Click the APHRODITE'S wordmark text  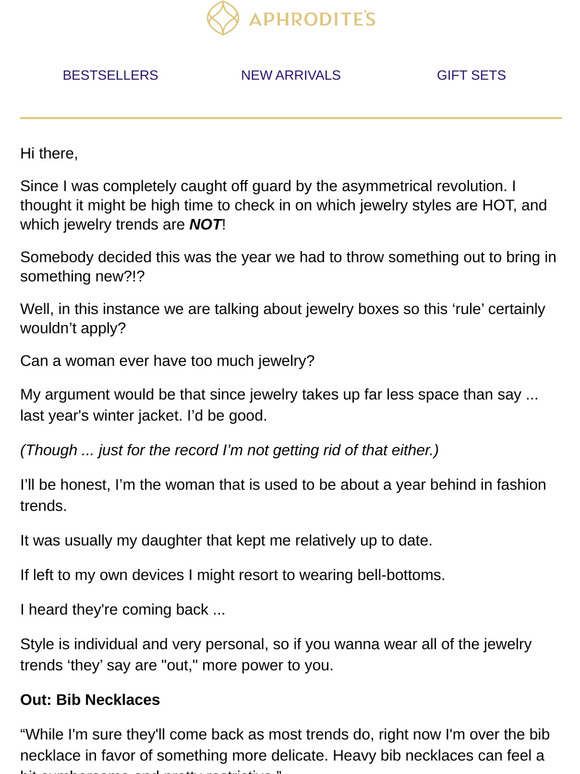point(312,19)
